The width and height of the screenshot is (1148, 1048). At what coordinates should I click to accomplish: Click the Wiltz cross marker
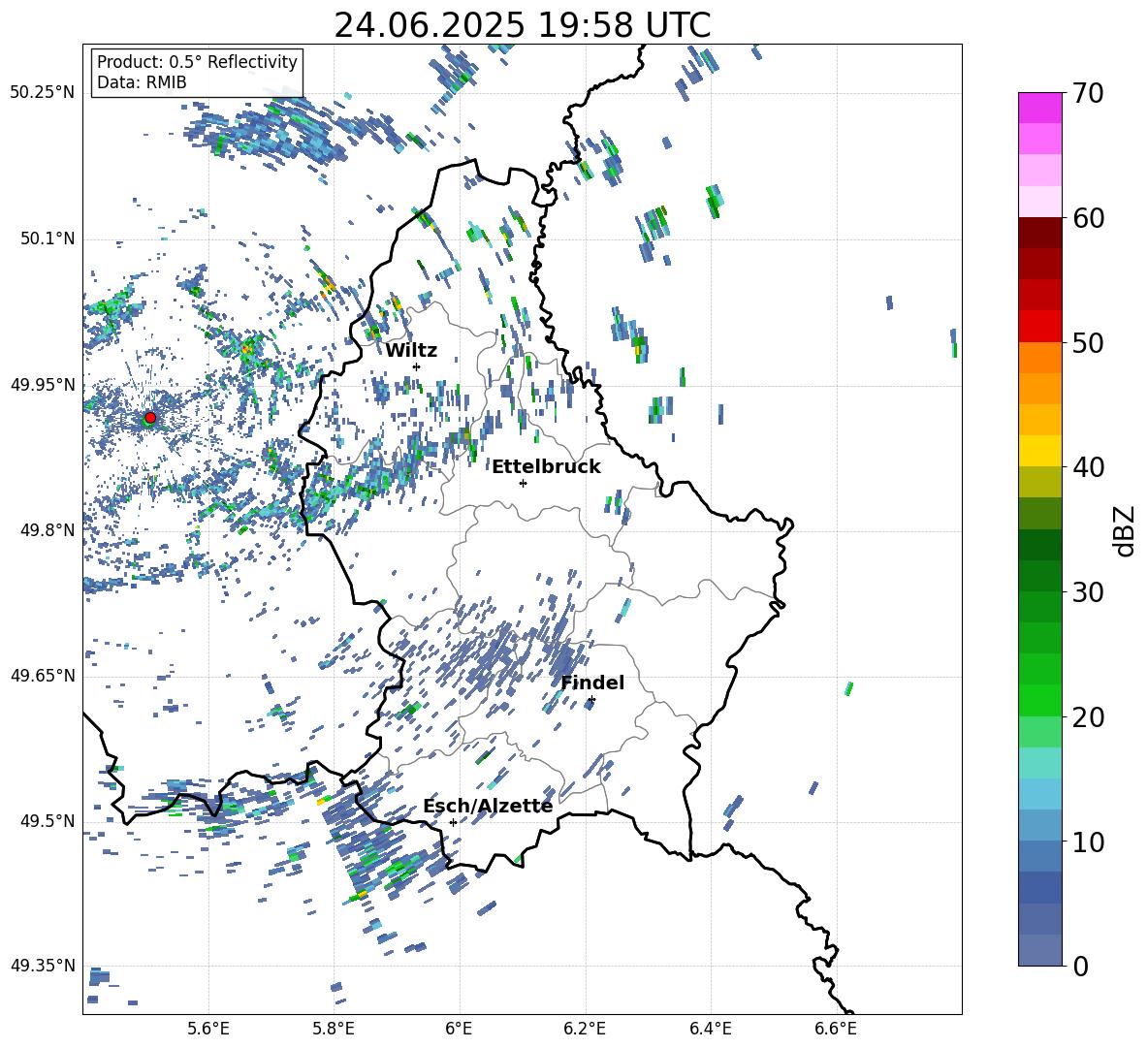tap(417, 366)
